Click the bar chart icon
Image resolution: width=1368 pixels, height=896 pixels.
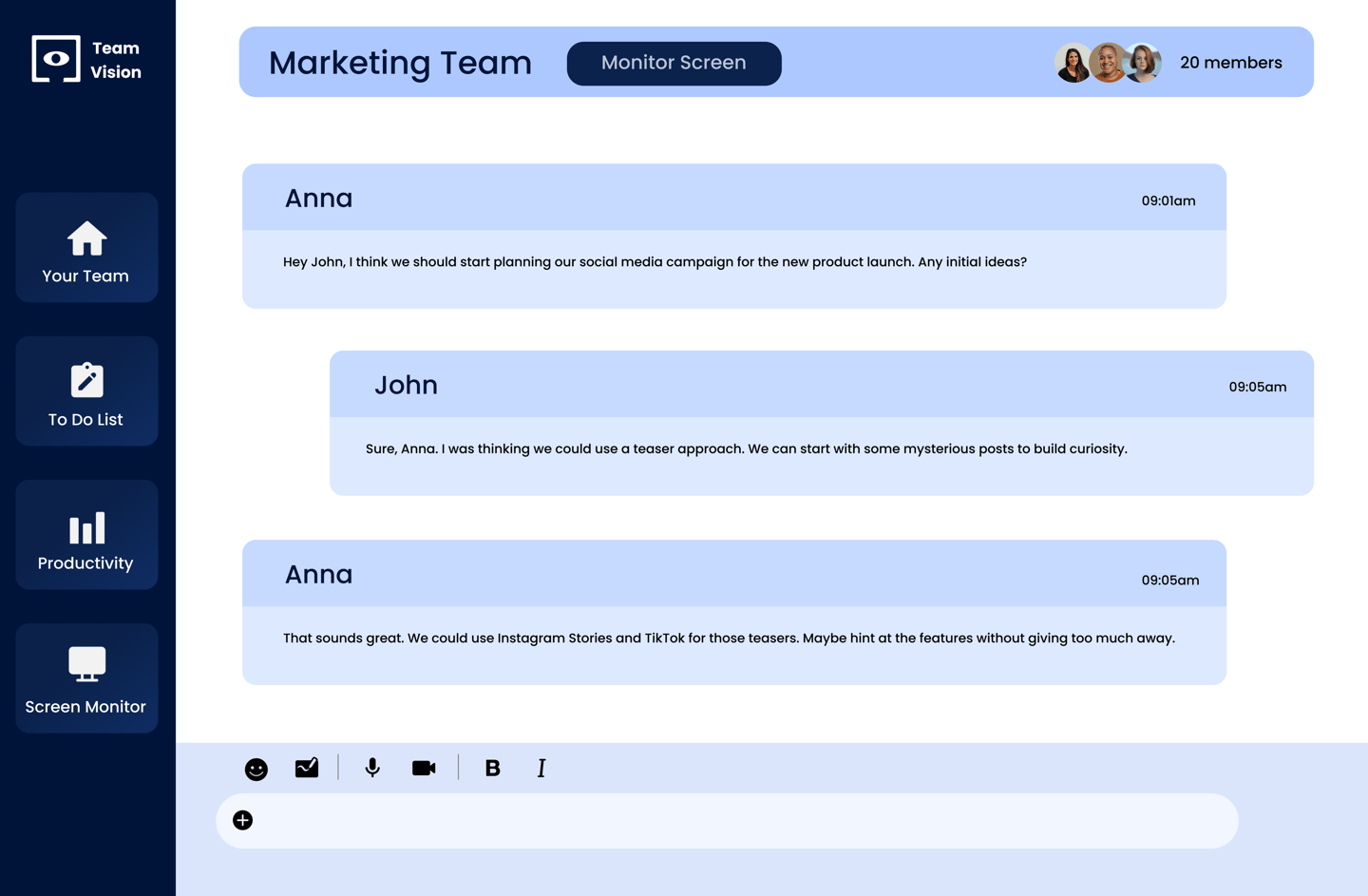86,527
